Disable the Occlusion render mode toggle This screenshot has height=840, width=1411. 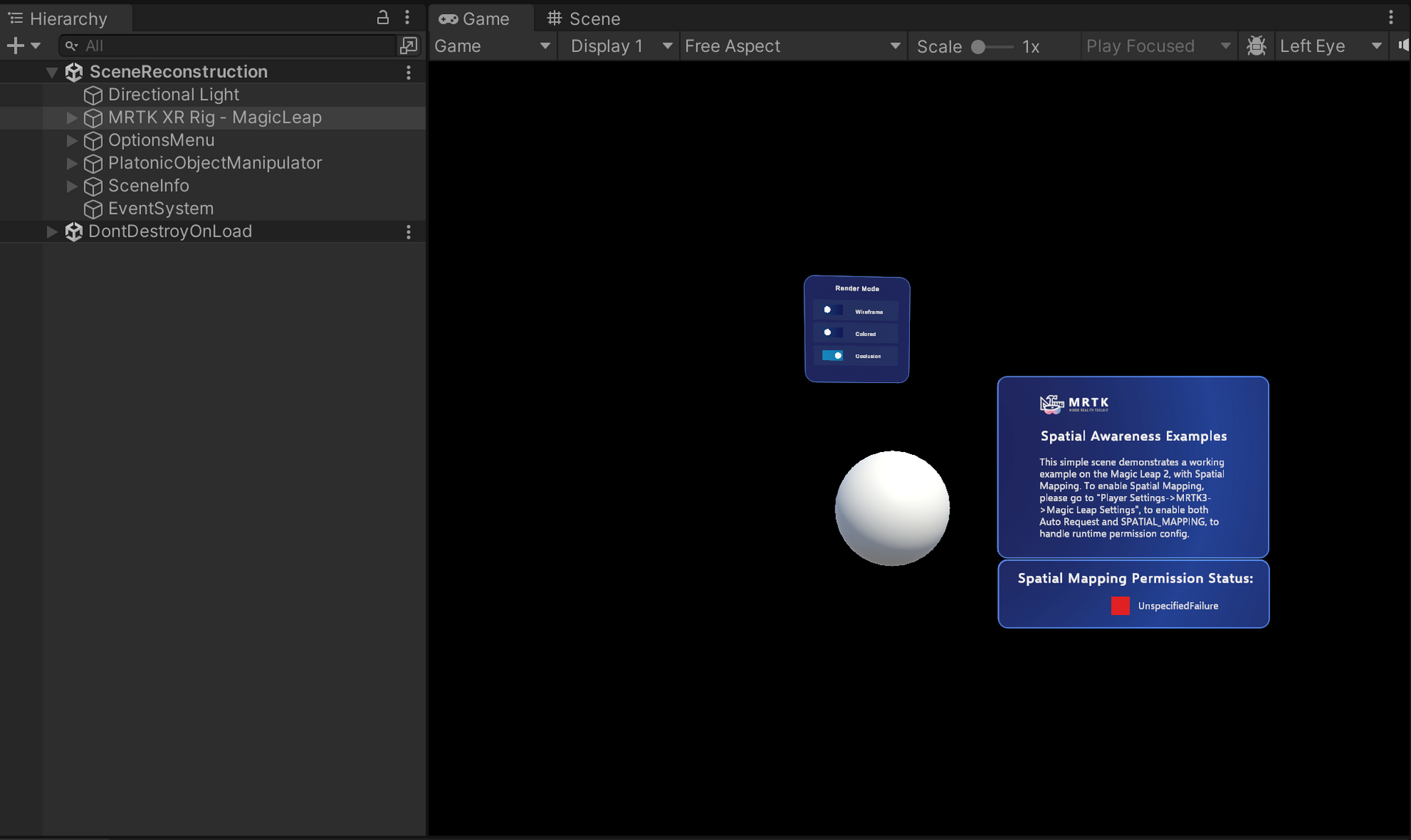[834, 355]
